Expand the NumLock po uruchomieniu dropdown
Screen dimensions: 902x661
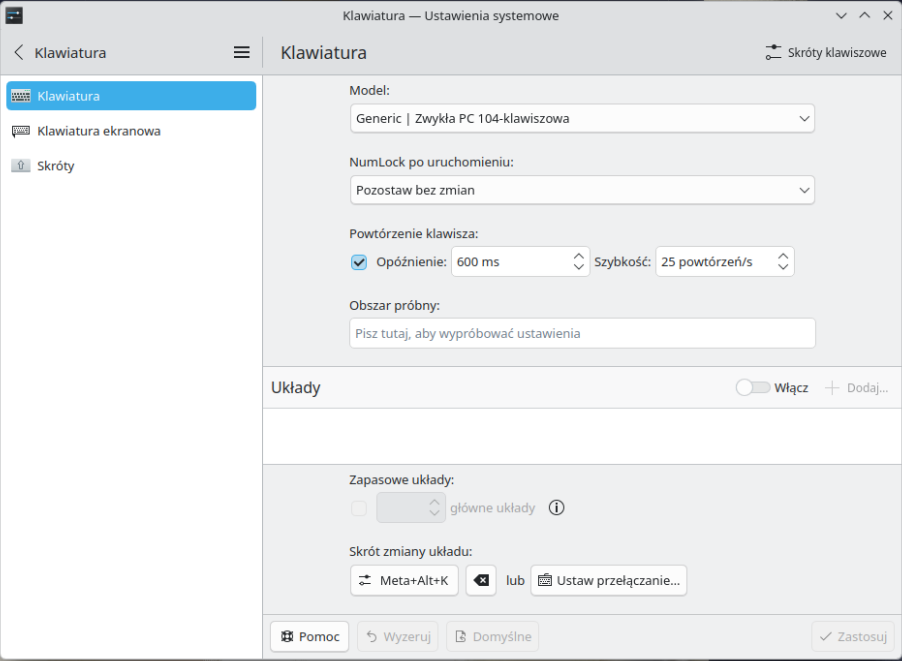click(x=582, y=190)
